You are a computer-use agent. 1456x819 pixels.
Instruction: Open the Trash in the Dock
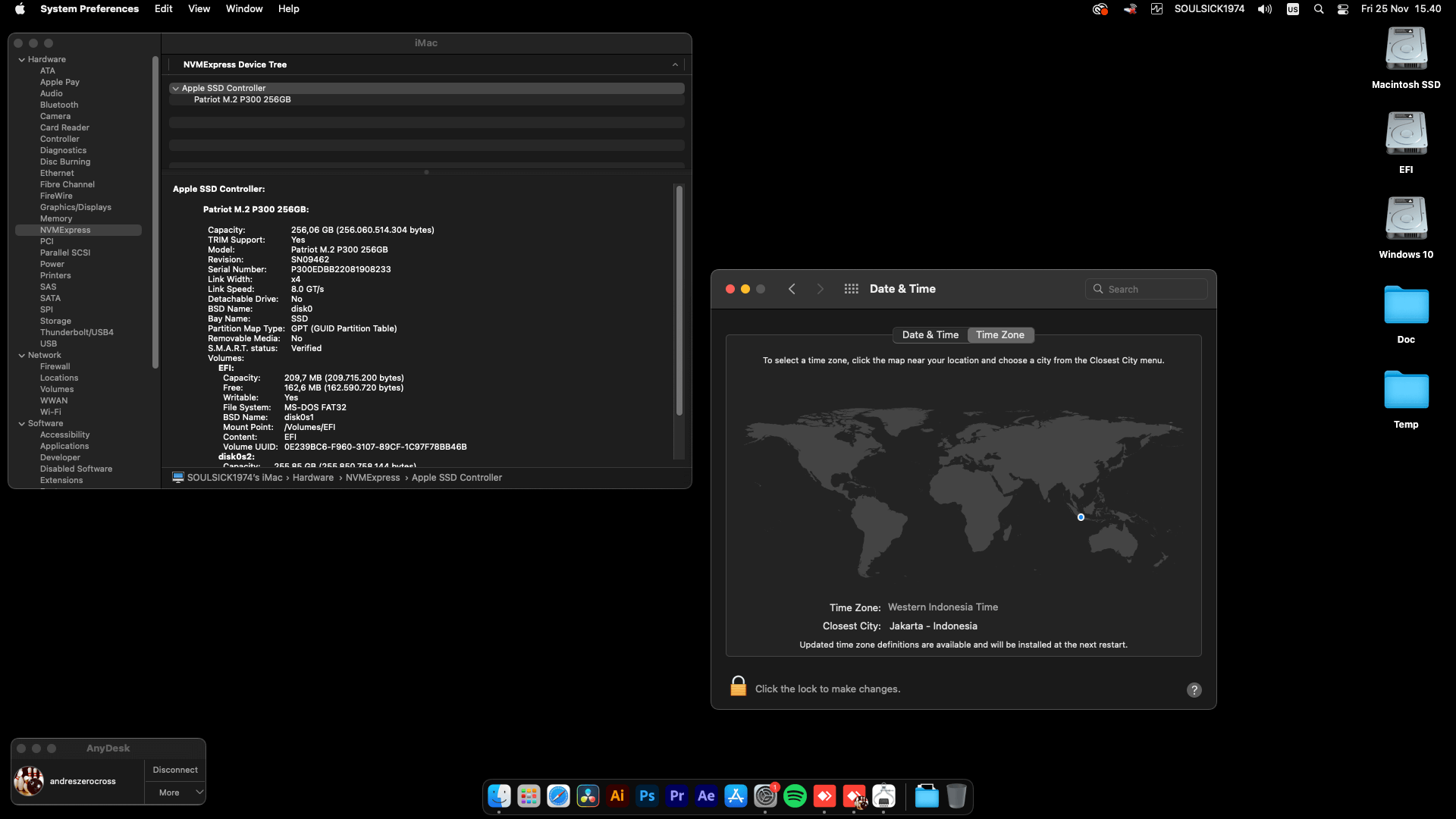[x=956, y=796]
